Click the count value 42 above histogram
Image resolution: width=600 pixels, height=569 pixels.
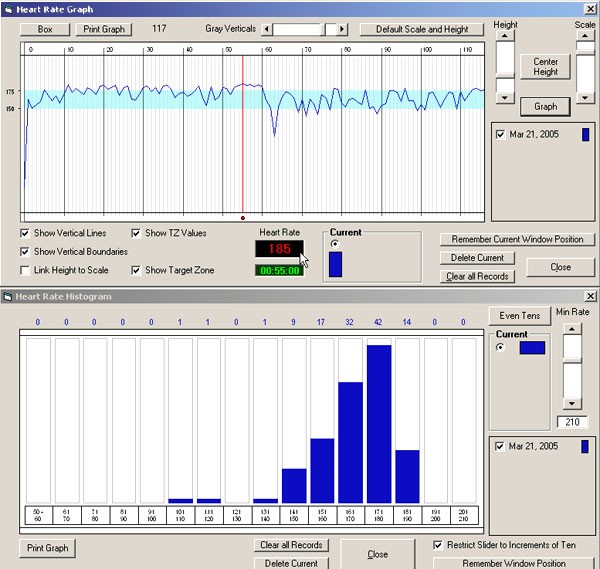[378, 322]
